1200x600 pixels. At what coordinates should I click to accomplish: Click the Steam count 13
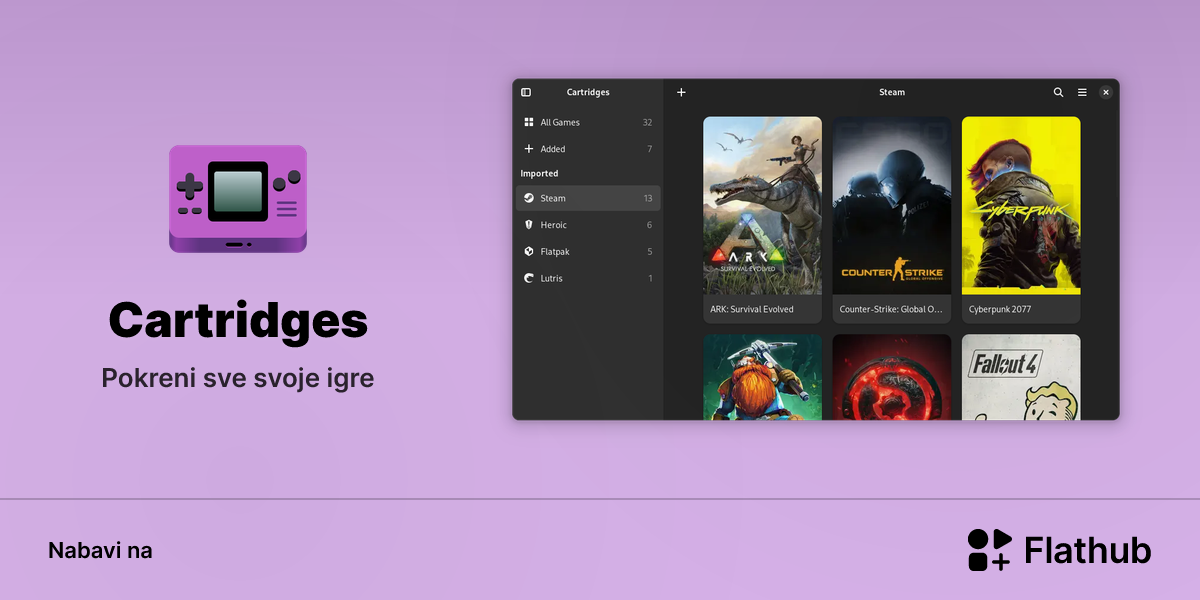[x=648, y=198]
